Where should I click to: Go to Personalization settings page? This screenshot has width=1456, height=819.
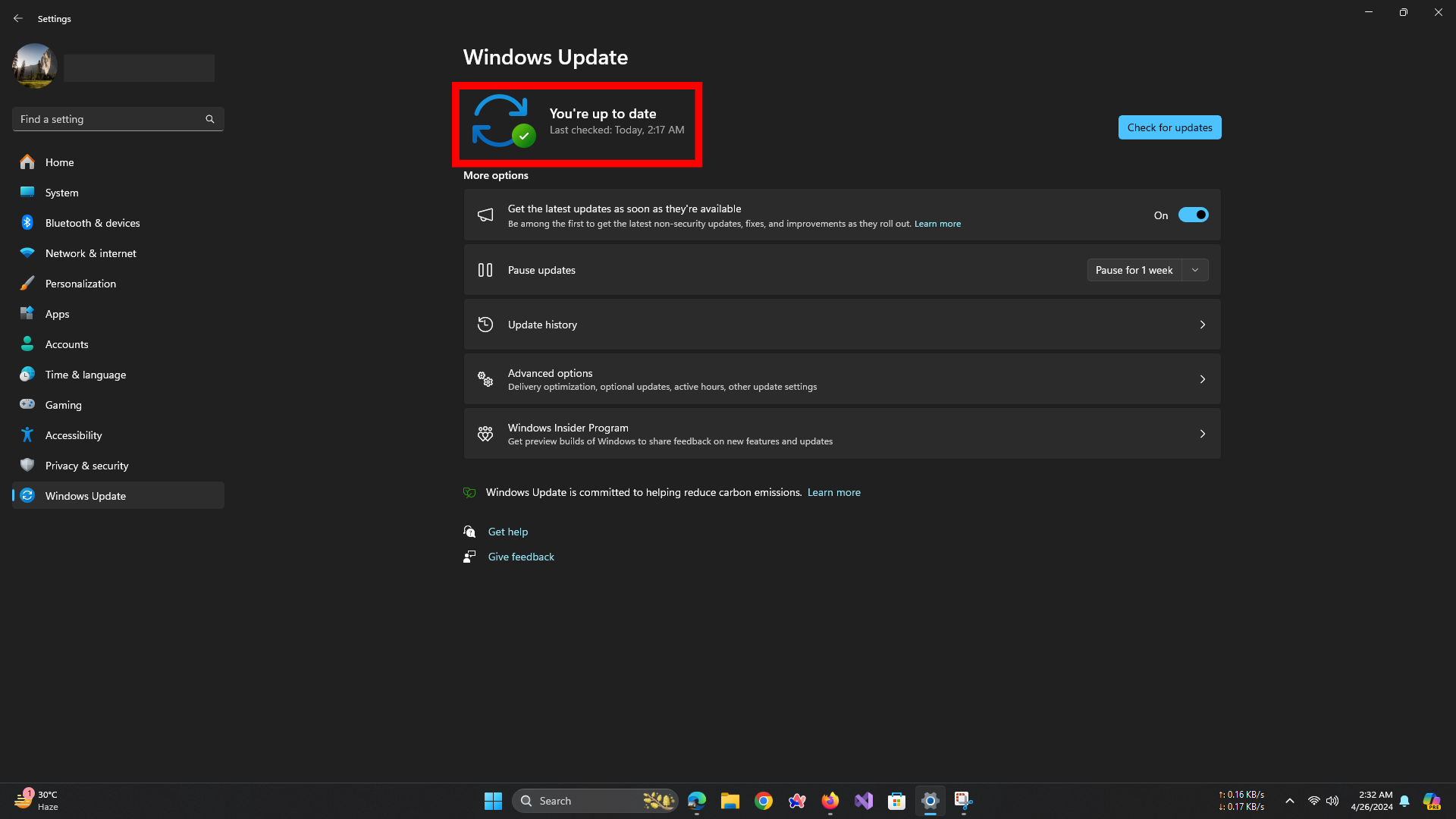click(80, 284)
